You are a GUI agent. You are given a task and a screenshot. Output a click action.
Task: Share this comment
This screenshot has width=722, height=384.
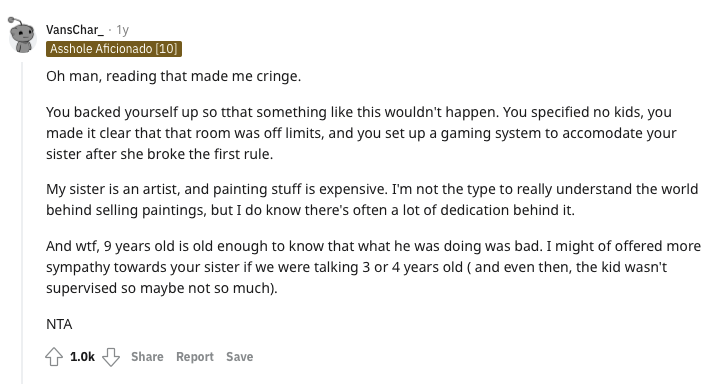(147, 357)
